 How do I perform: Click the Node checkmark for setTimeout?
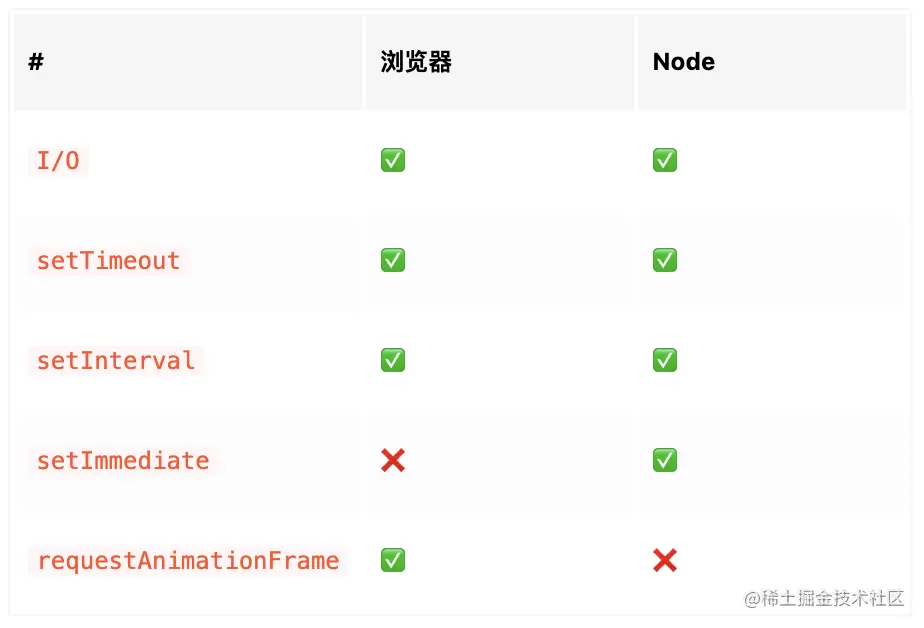pos(665,260)
